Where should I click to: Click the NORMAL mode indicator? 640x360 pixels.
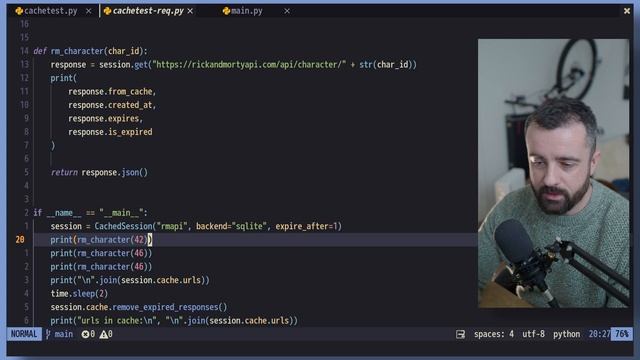coord(24,334)
